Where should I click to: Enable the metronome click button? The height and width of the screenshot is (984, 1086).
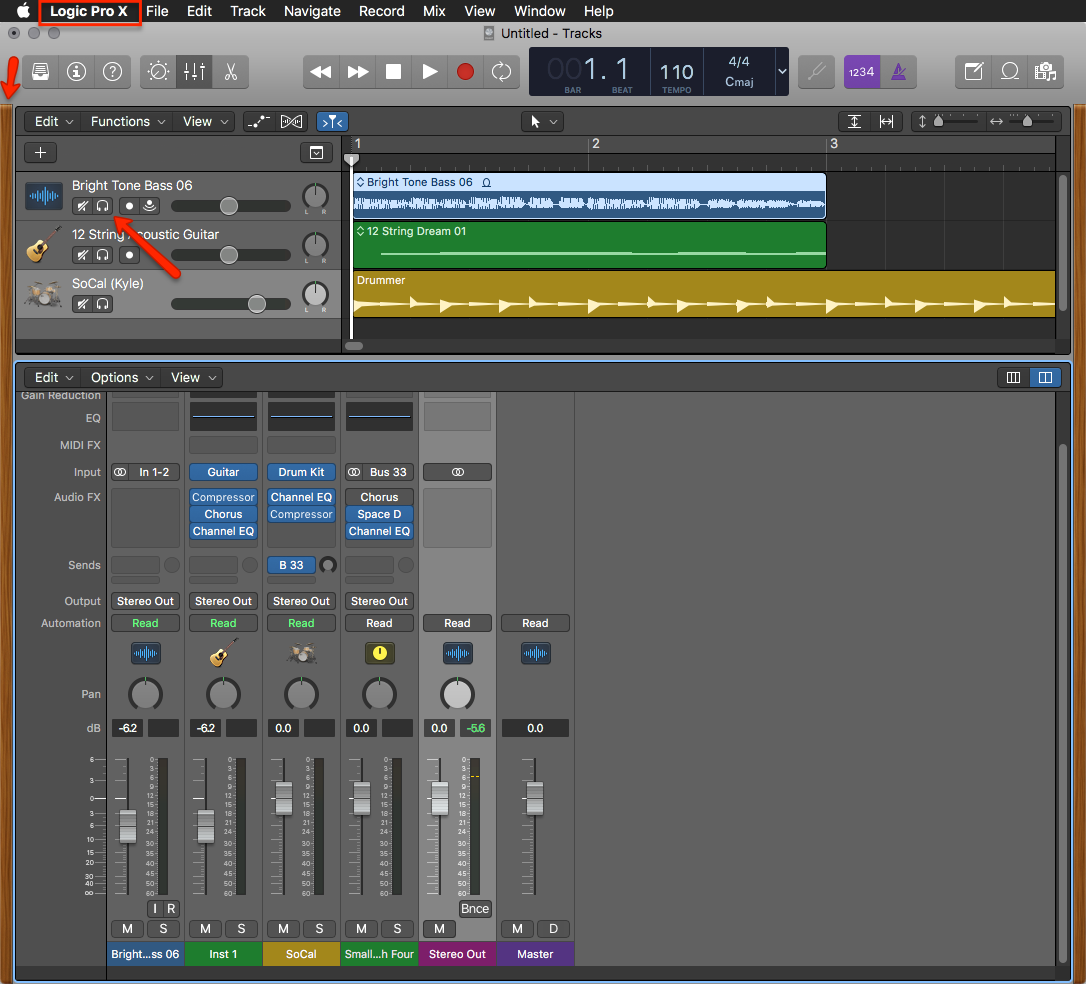(x=897, y=72)
